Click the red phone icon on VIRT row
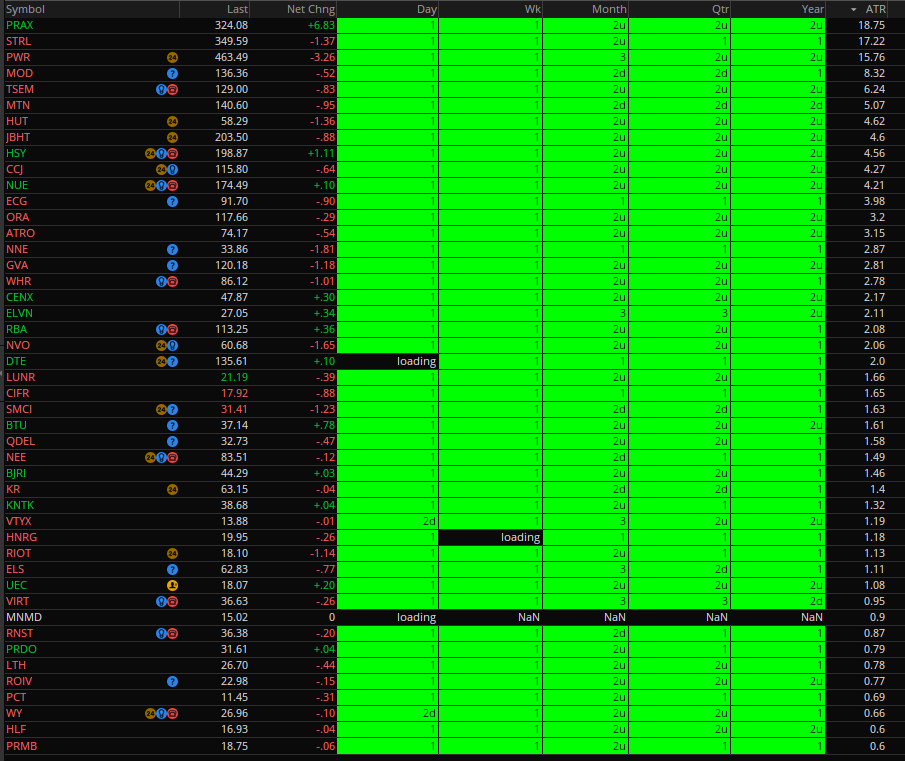 tap(172, 602)
